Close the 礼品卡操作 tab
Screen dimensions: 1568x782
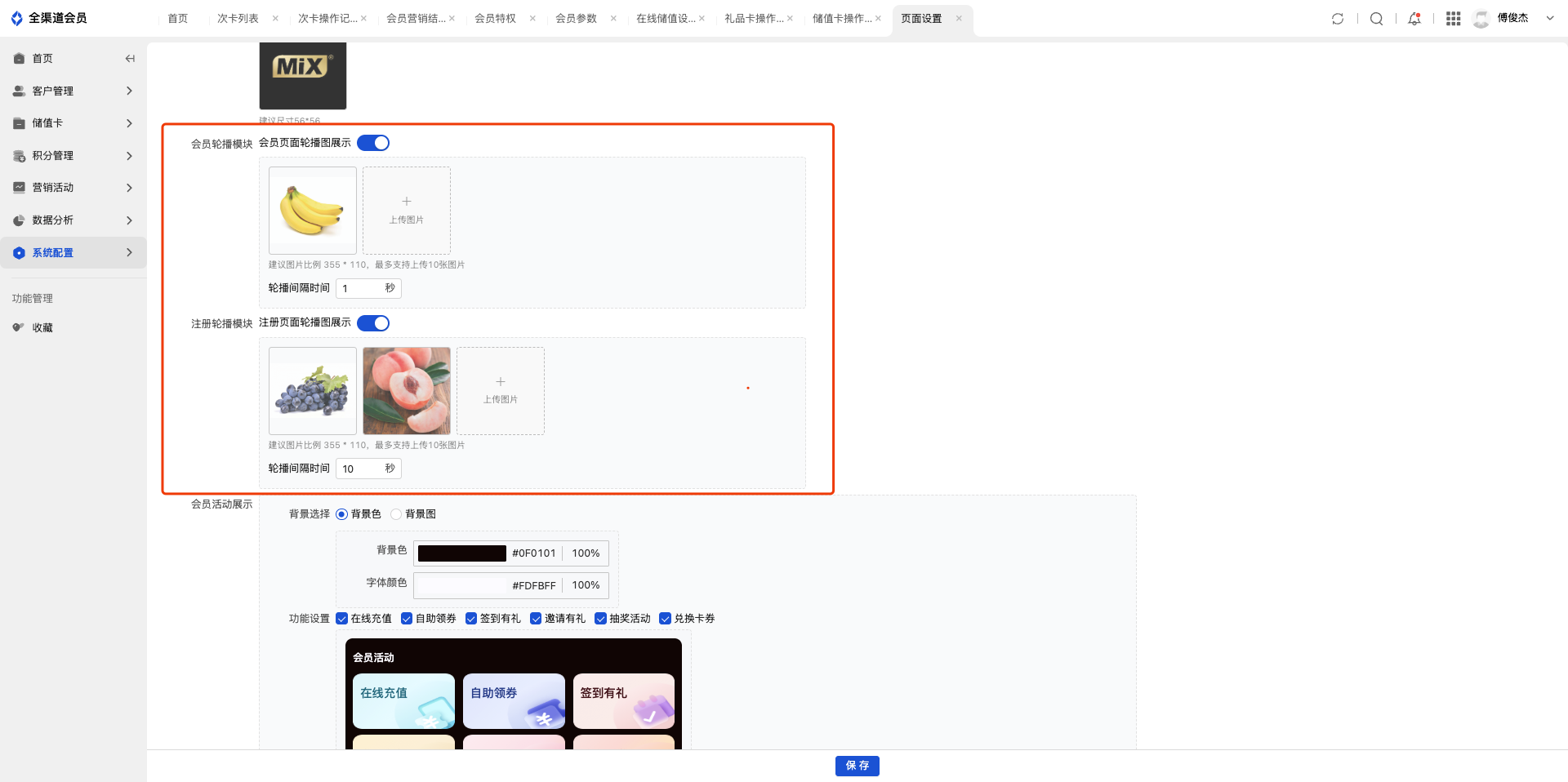(790, 19)
